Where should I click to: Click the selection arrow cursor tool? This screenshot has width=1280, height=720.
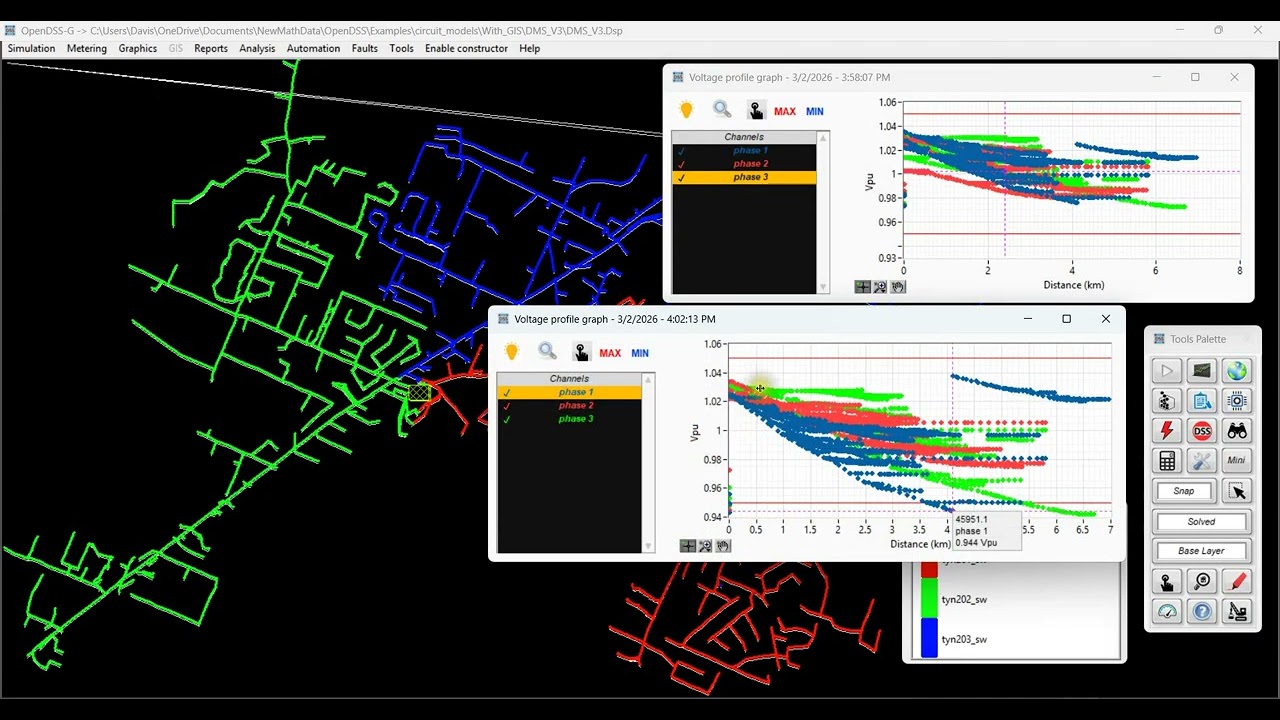click(1237, 491)
